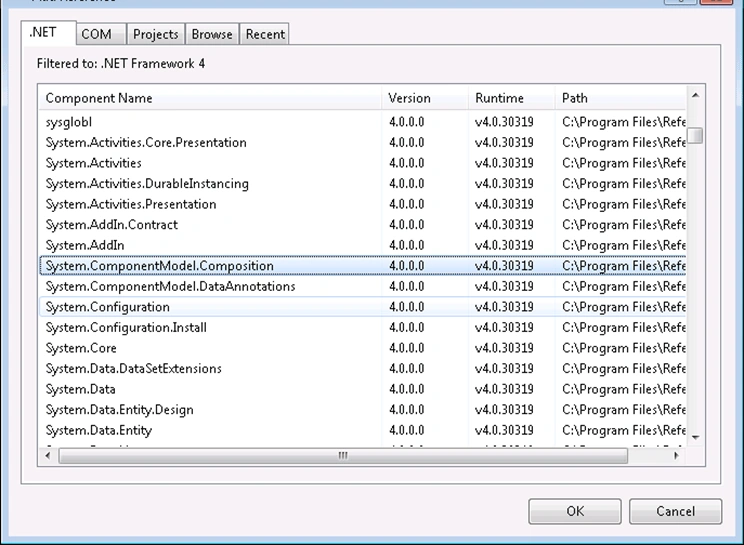744x545 pixels.
Task: Click the Path column header
Action: tap(621, 98)
